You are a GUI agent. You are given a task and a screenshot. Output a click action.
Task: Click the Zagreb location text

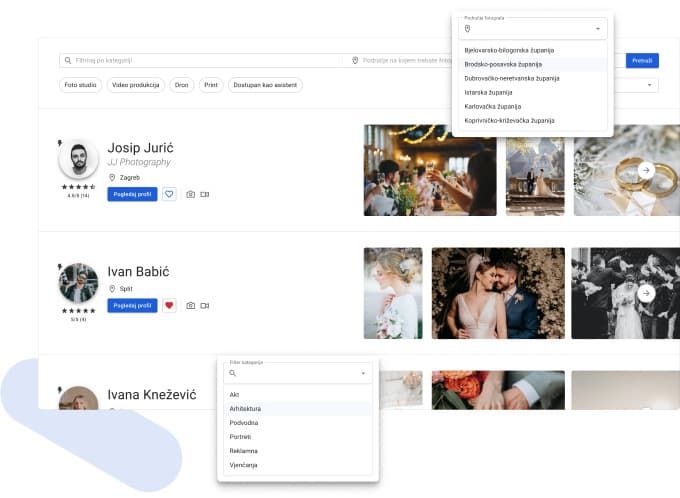pos(130,177)
